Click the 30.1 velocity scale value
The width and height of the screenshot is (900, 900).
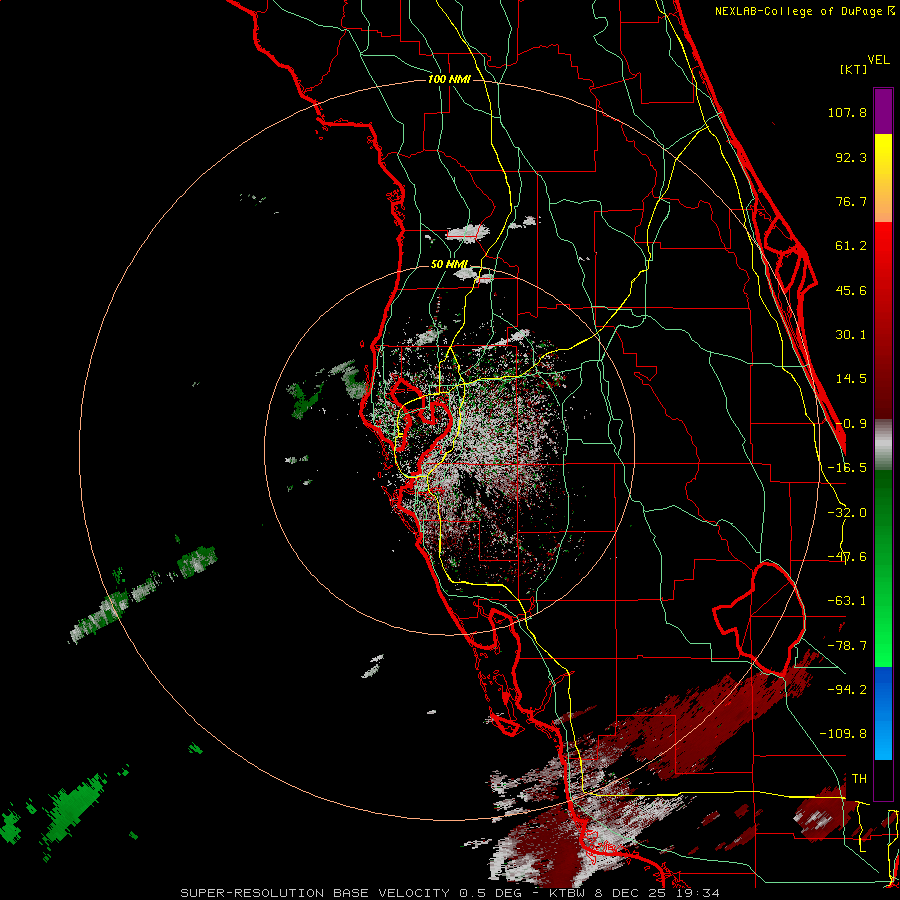(851, 335)
